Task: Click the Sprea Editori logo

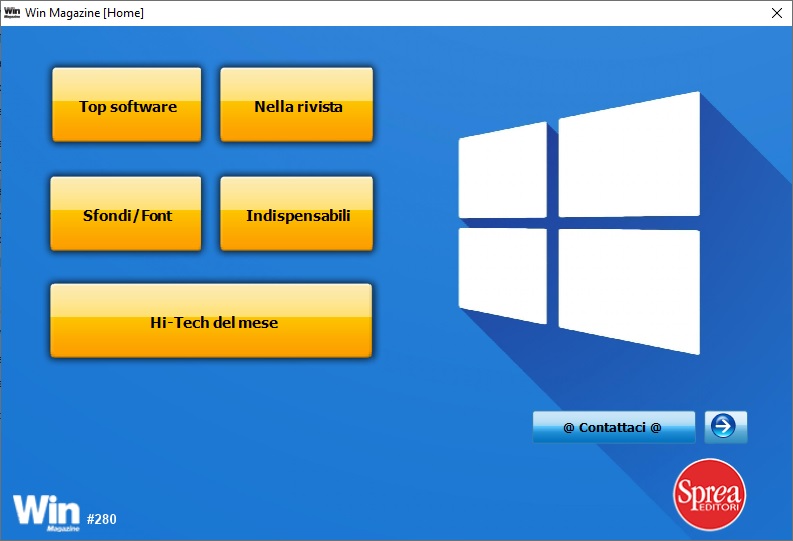Action: pyautogui.click(x=709, y=494)
